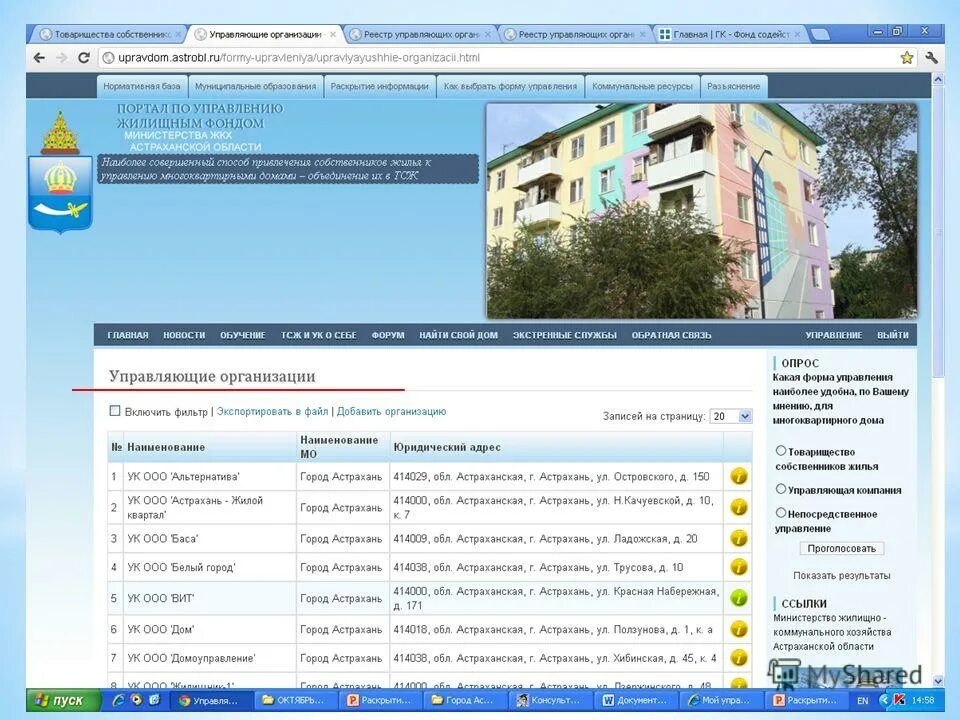Screen dimensions: 960x720
Task: Click the info icon in УК ООО 'ВИТ' row
Action: click(x=738, y=598)
